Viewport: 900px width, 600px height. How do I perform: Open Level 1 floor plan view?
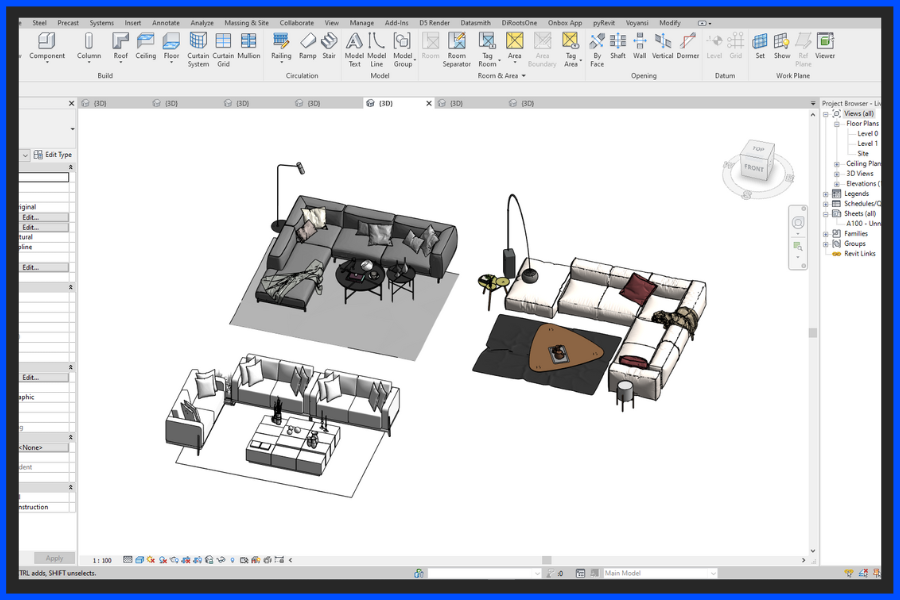[x=867, y=144]
